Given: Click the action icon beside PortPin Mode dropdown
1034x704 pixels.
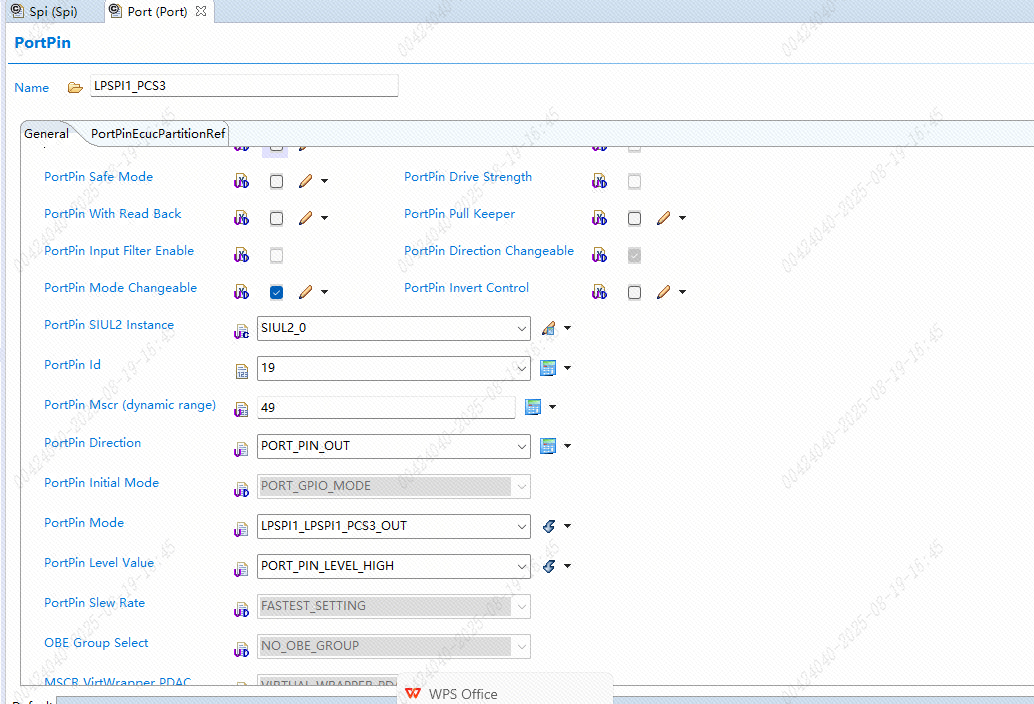Looking at the screenshot, I should (549, 526).
